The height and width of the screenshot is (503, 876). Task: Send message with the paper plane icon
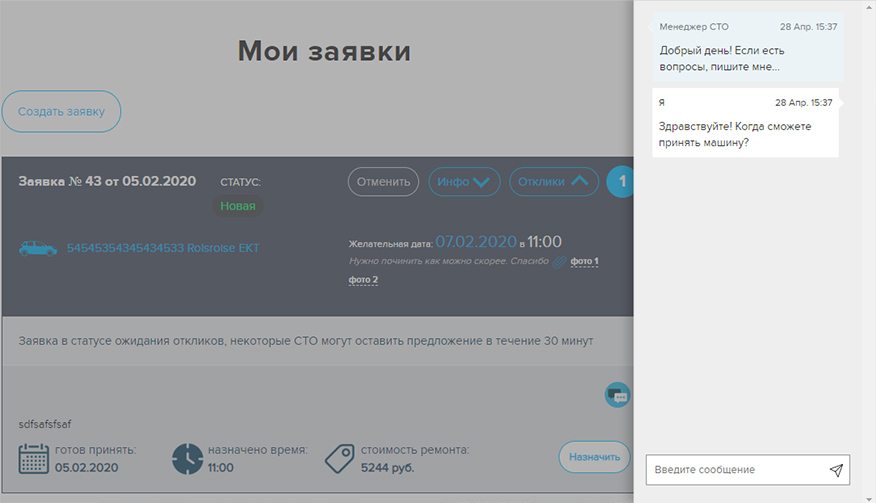pyautogui.click(x=836, y=470)
